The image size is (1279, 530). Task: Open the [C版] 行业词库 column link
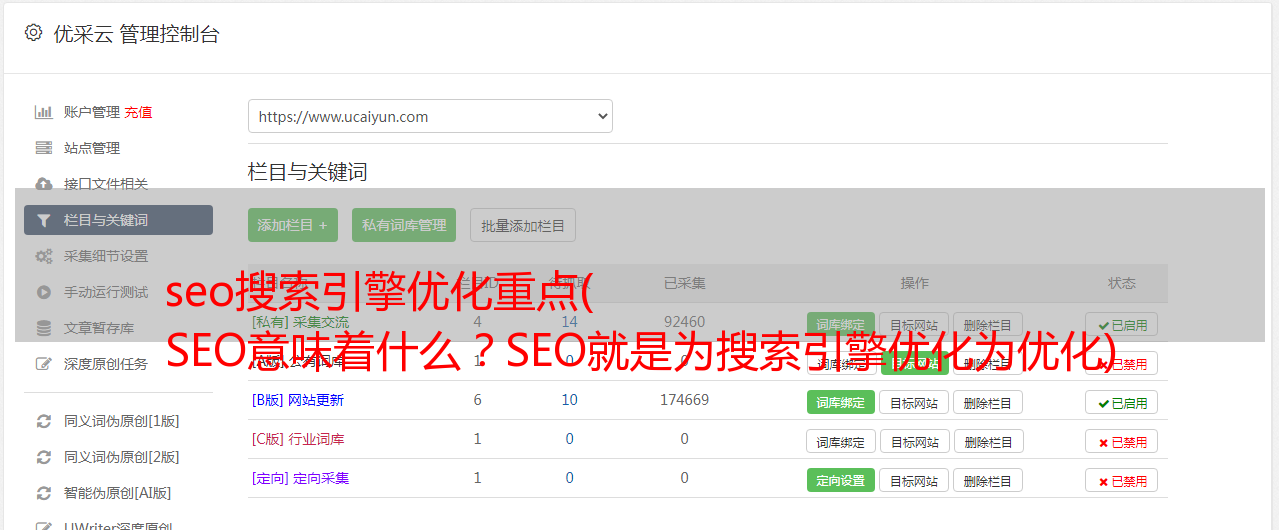[298, 439]
